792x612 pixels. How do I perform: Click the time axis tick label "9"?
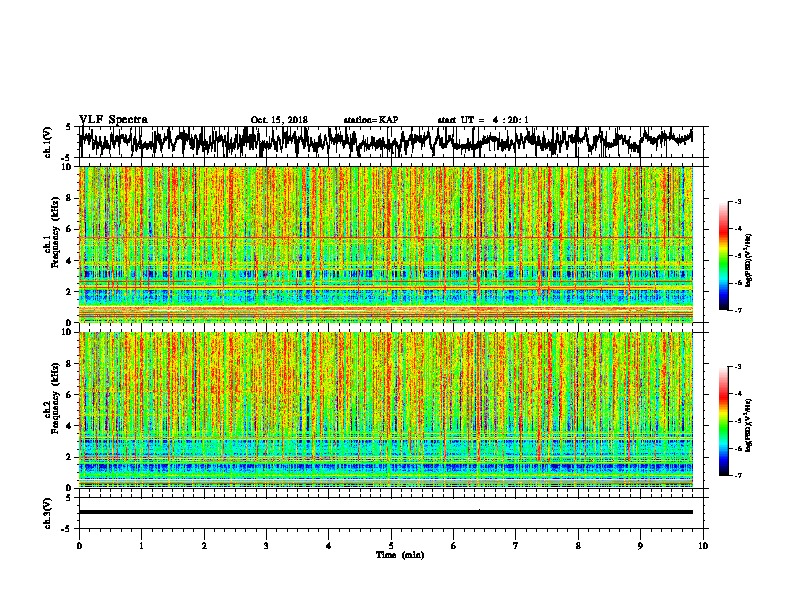640,546
